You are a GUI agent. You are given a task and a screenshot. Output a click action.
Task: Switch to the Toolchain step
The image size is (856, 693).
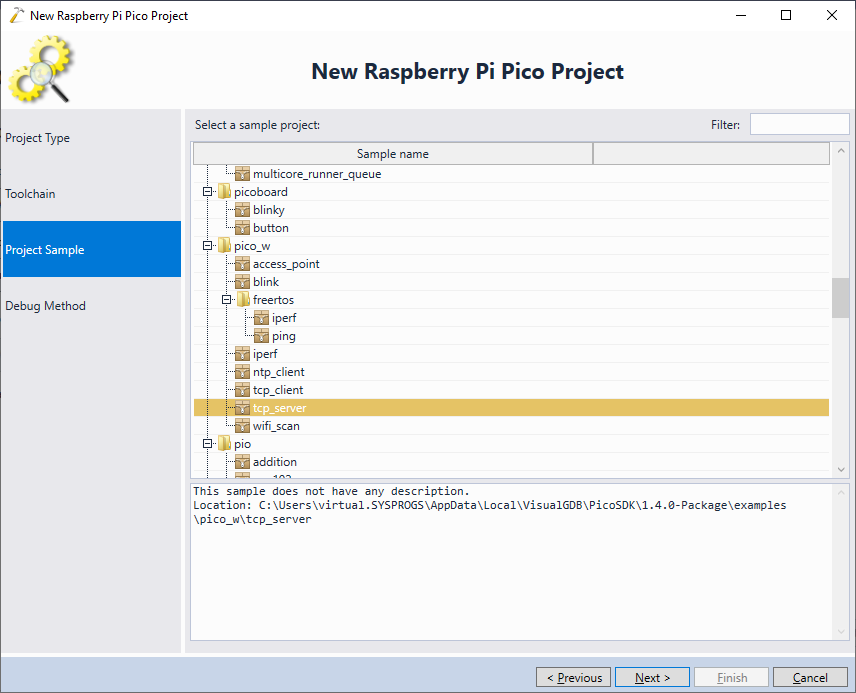point(92,194)
